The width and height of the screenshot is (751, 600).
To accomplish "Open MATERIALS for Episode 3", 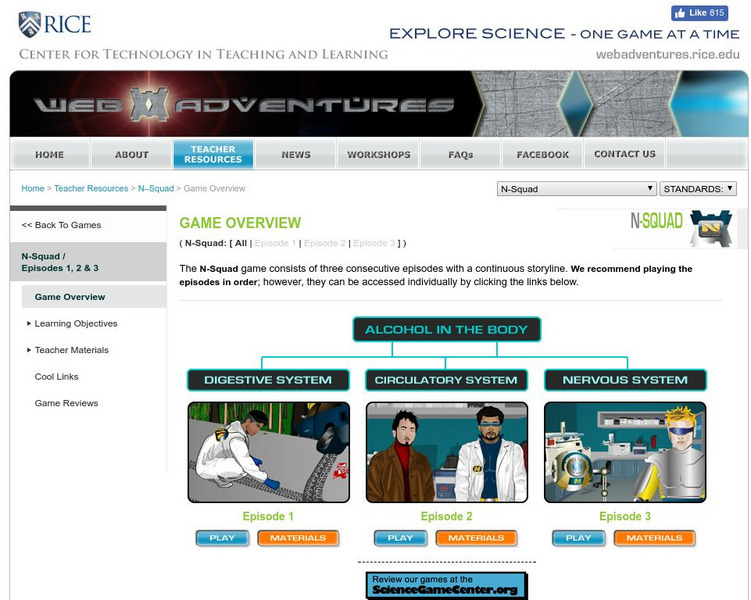I will coord(654,538).
